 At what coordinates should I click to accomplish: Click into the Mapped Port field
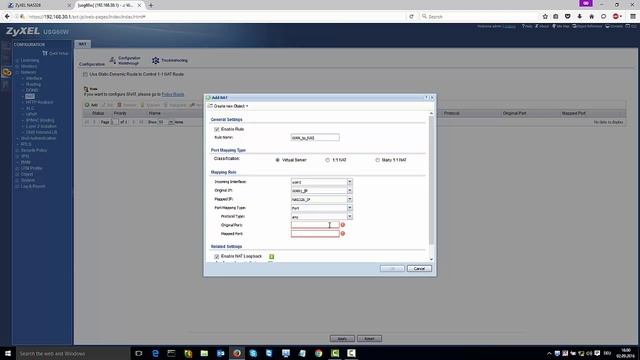point(315,233)
